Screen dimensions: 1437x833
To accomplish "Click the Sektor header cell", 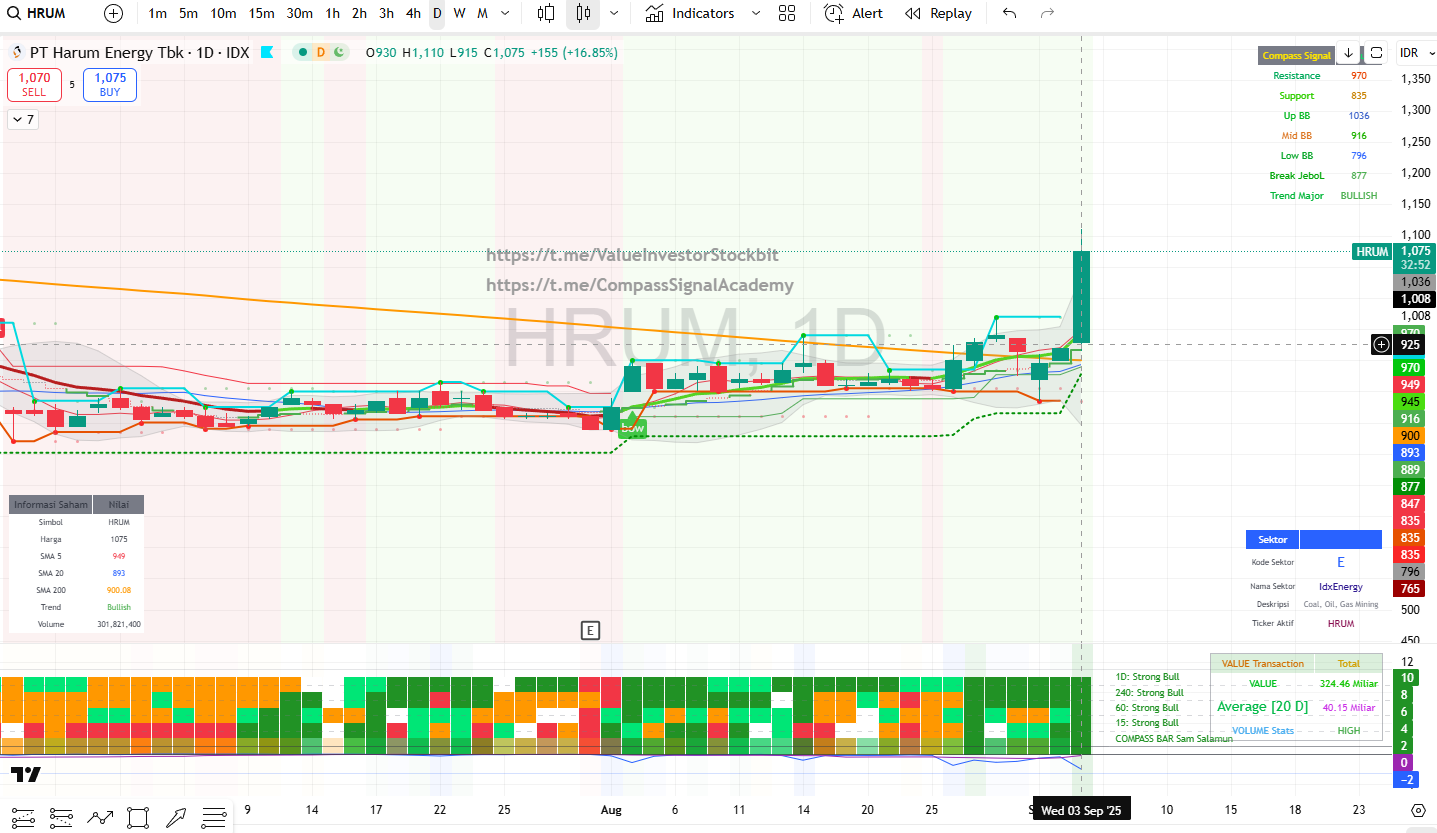I will [1273, 540].
